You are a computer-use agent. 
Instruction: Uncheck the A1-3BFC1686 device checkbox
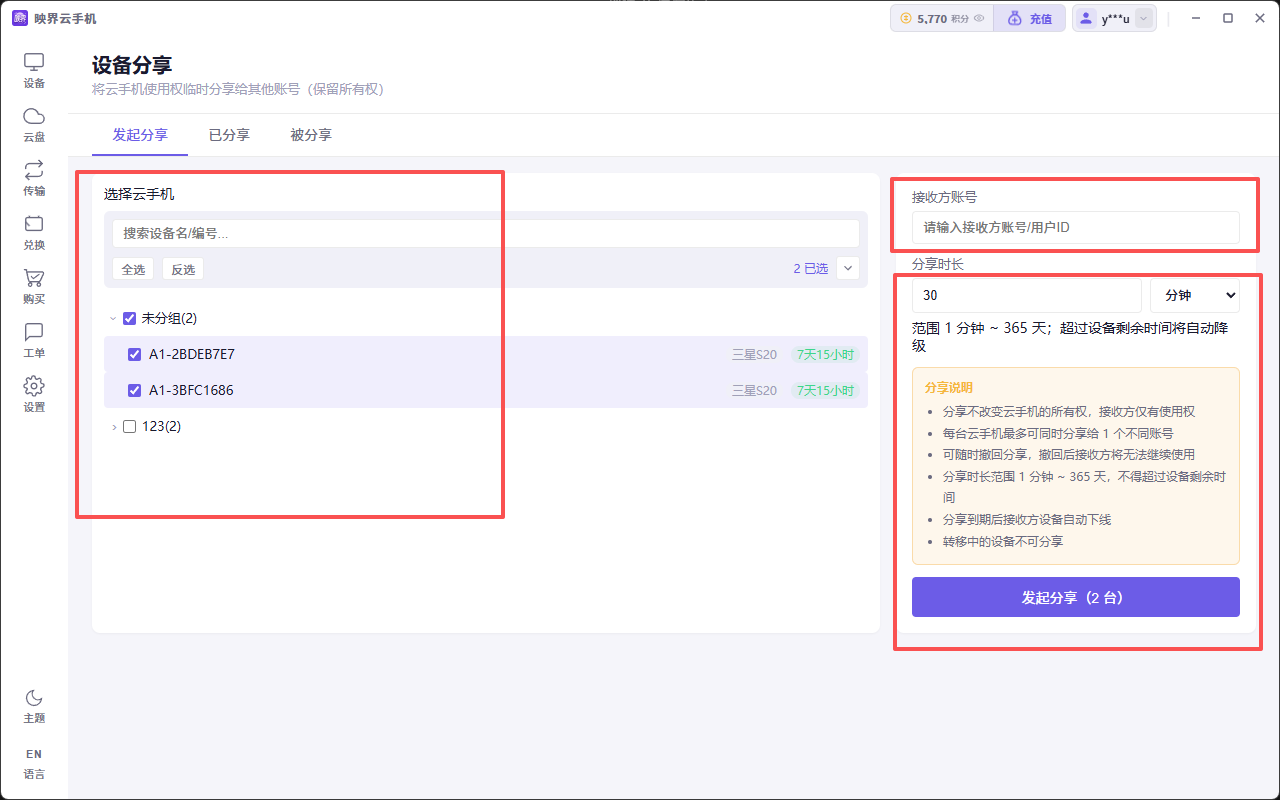[134, 391]
